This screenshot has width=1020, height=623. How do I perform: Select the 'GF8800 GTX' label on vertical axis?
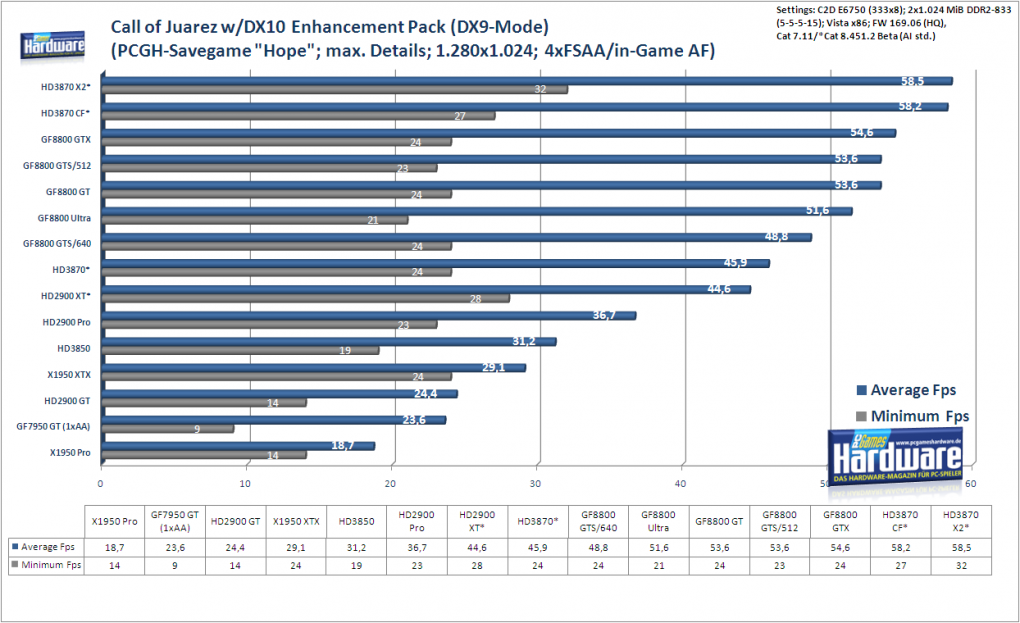coord(66,139)
